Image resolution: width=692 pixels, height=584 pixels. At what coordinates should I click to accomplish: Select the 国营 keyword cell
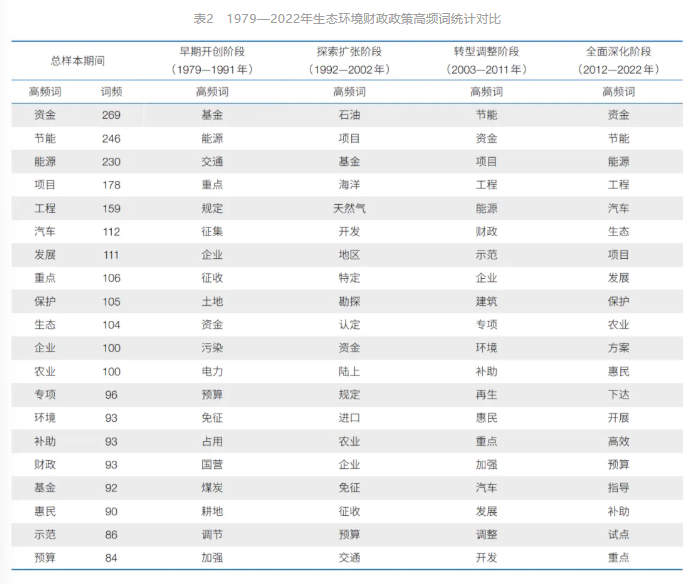212,465
